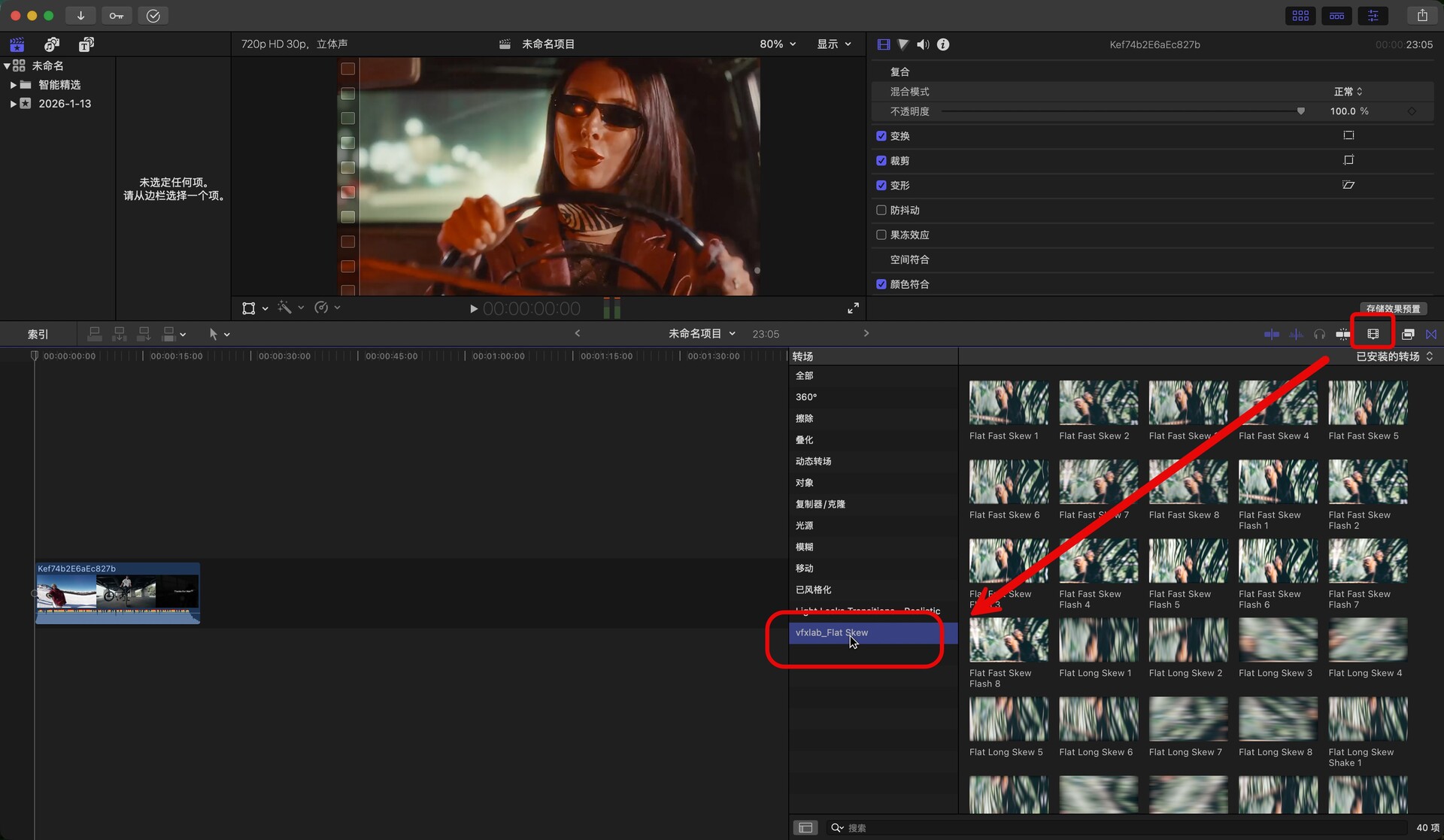The image size is (1444, 840).
Task: Select the 全部 transition category
Action: (x=805, y=375)
